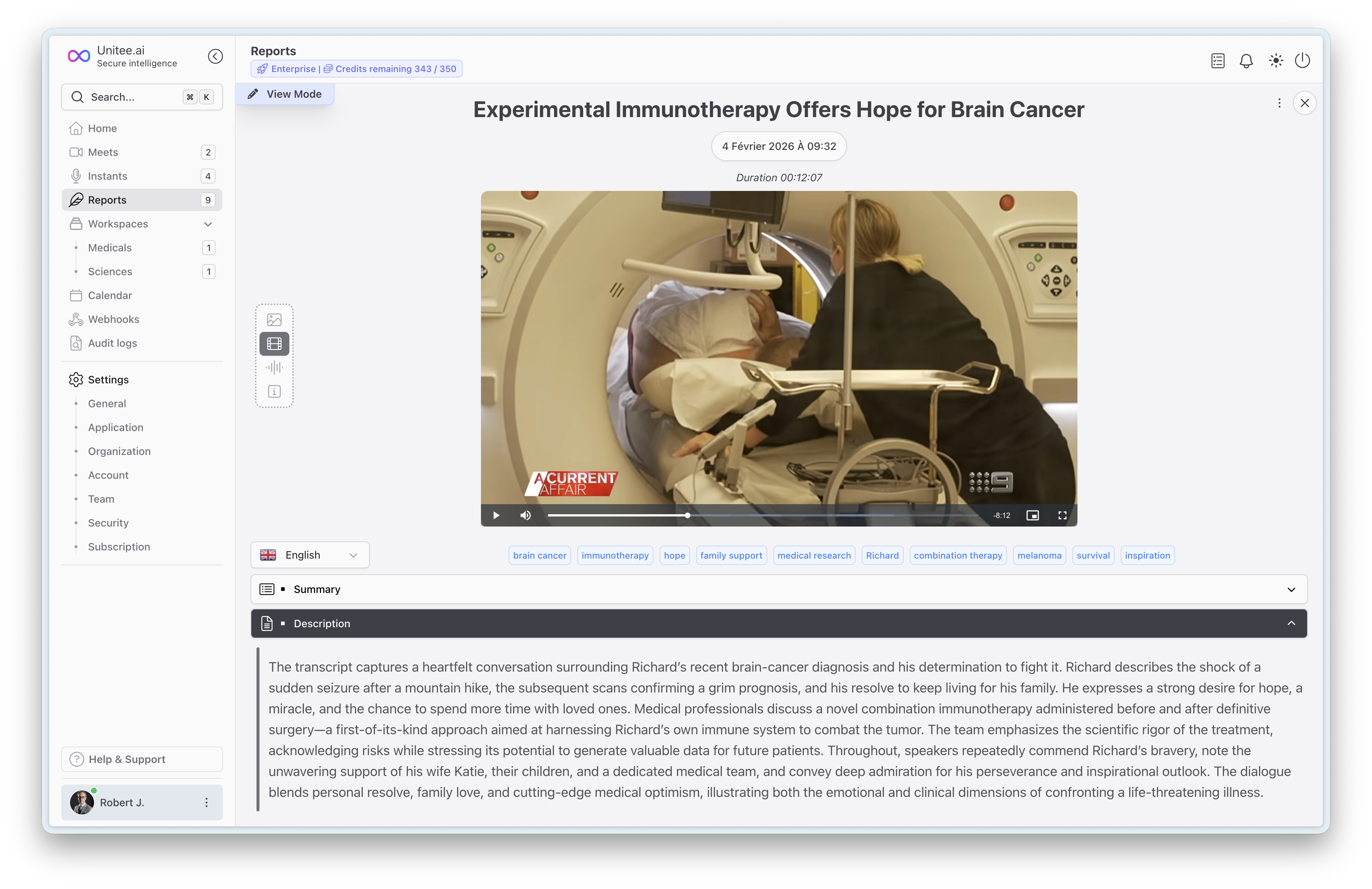Toggle View Mode with the pencil
This screenshot has height=889, width=1372.
[285, 94]
